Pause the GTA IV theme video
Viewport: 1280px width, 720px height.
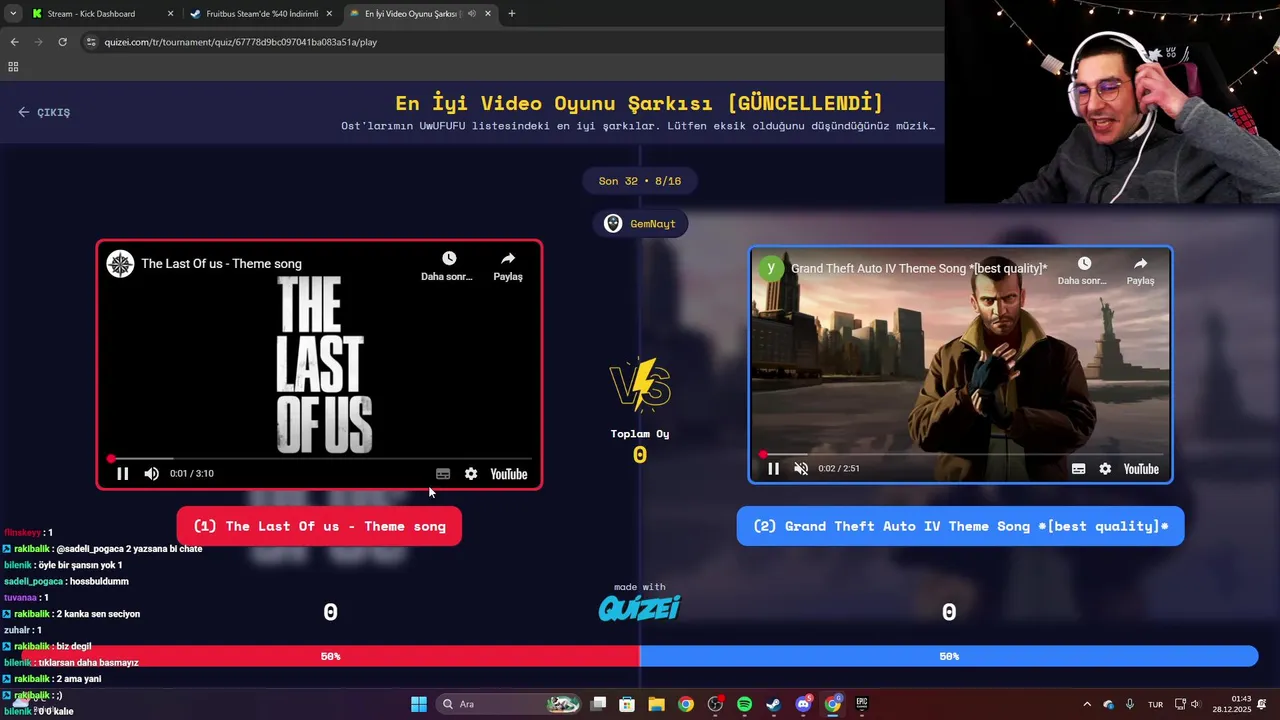click(x=773, y=469)
